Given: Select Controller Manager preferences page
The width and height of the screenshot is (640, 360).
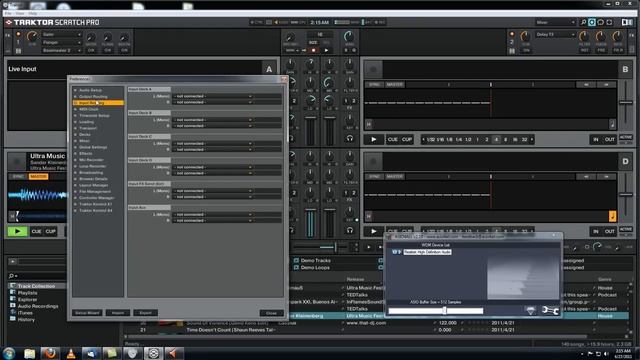Looking at the screenshot, I should click(96, 198).
